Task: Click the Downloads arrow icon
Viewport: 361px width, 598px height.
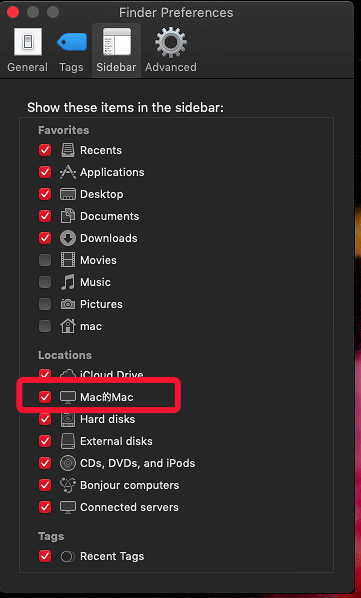Action: (x=68, y=238)
